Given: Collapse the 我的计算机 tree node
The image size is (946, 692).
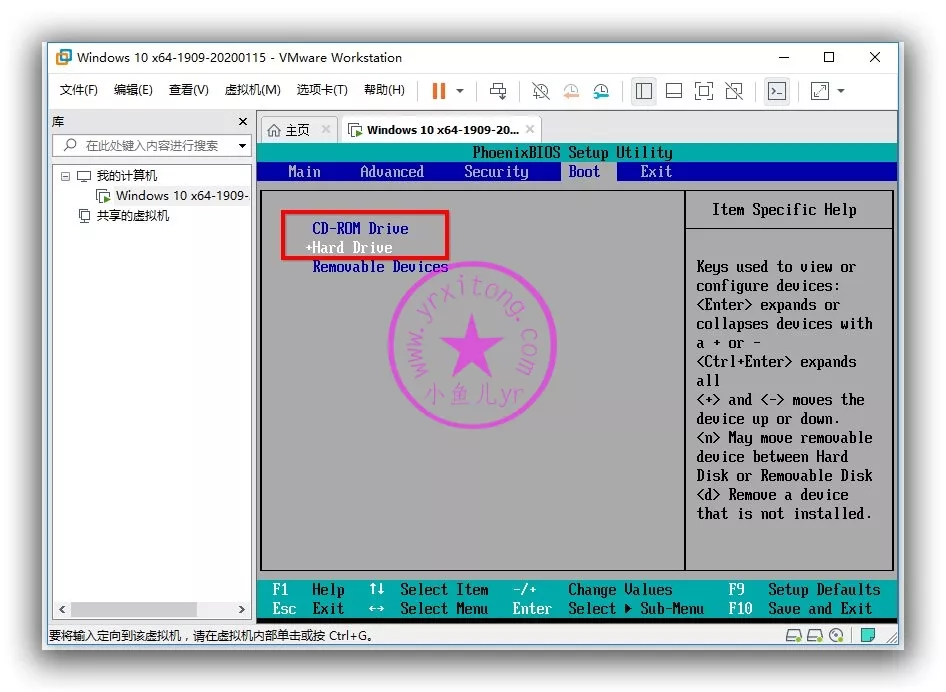Looking at the screenshot, I should [x=65, y=176].
